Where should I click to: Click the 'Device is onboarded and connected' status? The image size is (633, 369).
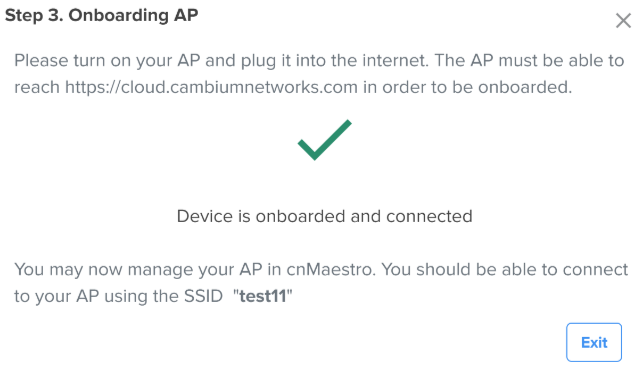[x=325, y=216]
